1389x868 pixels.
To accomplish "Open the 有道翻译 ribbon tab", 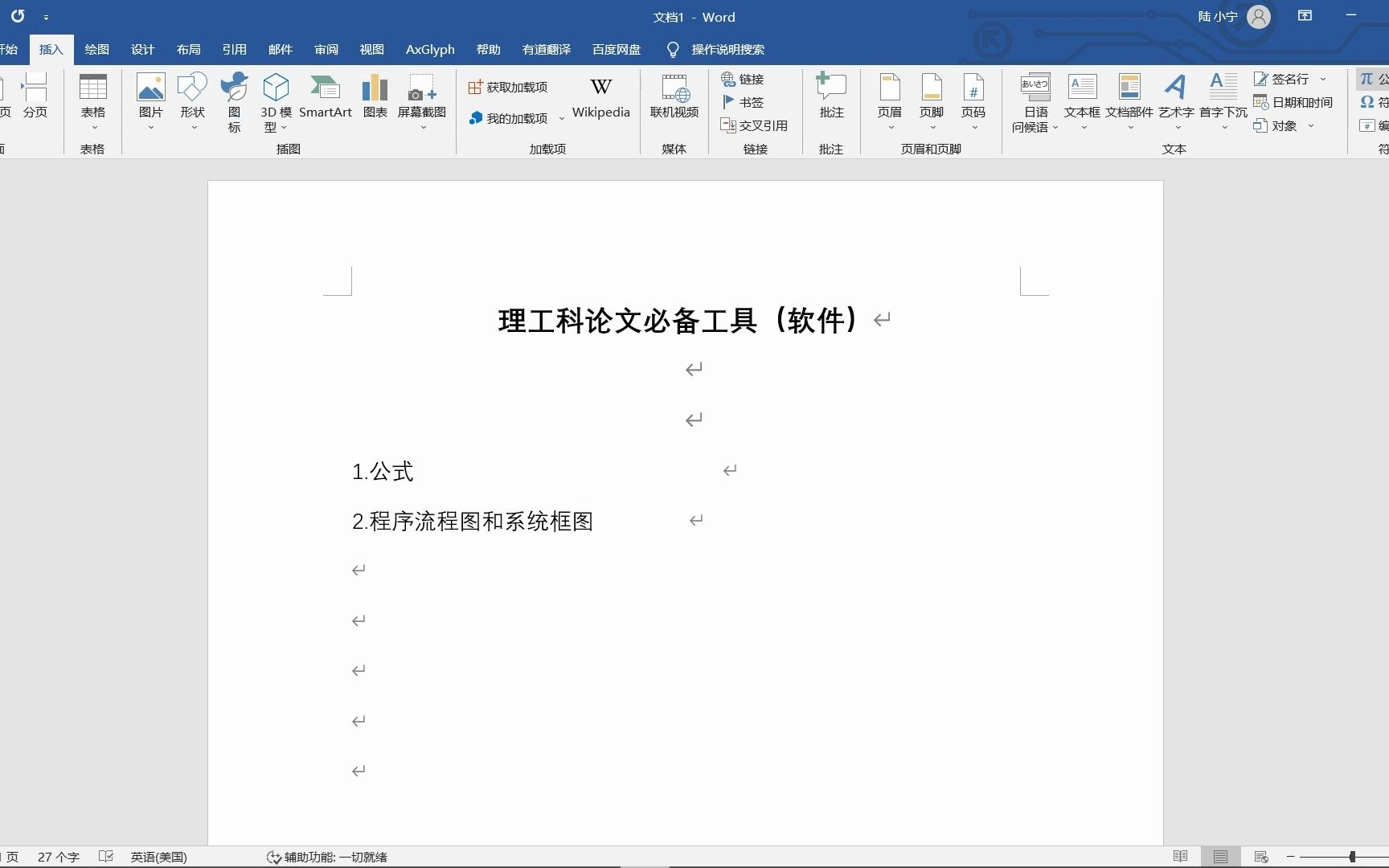I will [x=547, y=49].
